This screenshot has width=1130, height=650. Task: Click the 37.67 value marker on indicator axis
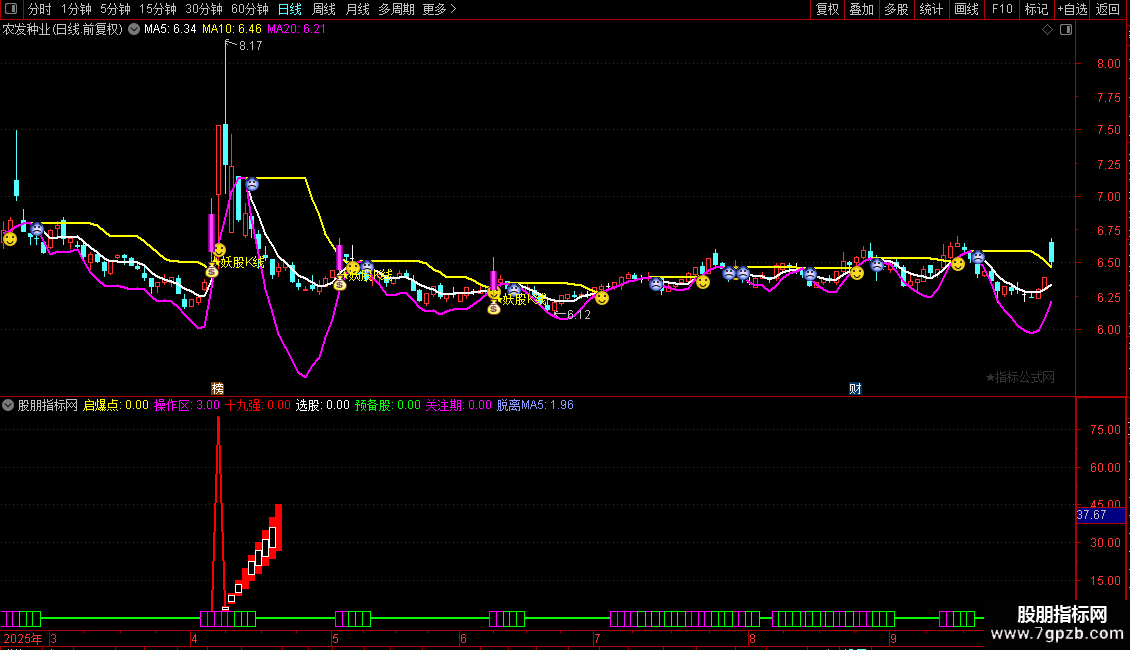(1091, 515)
